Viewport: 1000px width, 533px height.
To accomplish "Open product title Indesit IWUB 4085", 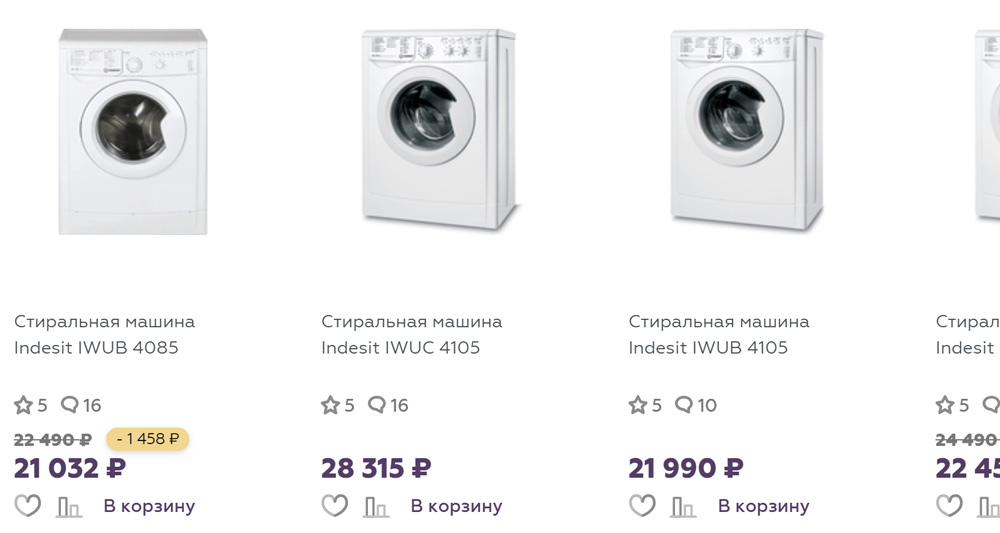I will (105, 335).
